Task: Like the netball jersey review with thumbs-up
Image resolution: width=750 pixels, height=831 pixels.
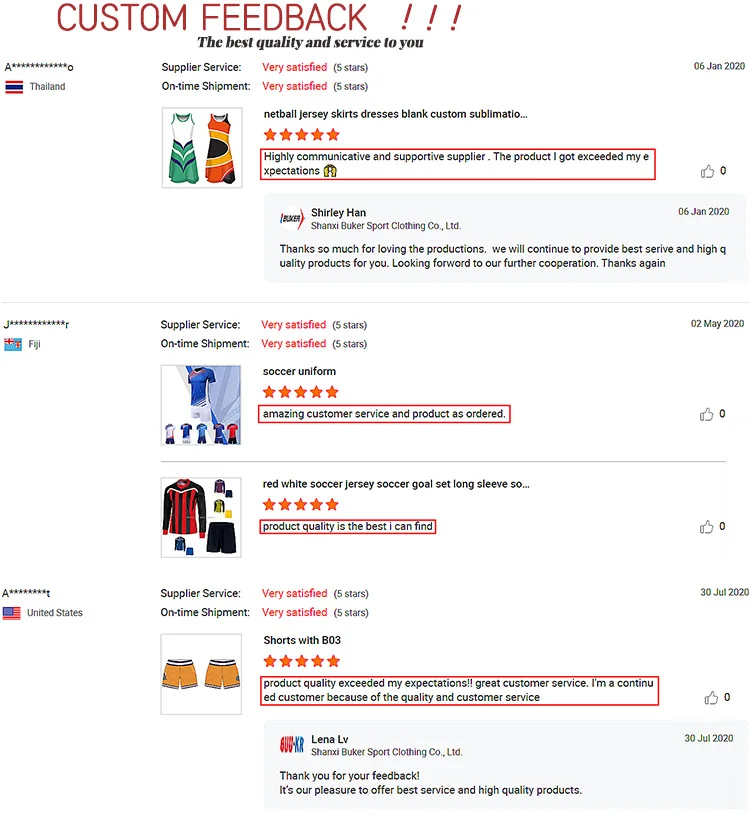Action: click(x=708, y=171)
